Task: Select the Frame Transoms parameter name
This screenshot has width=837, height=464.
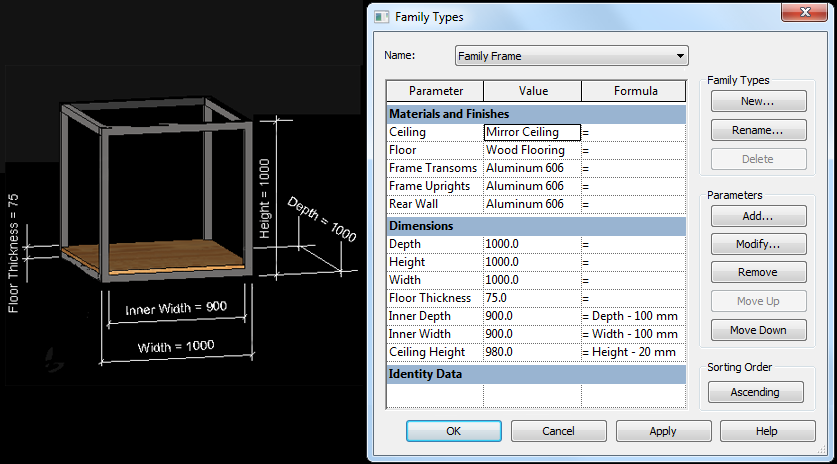Action: pyautogui.click(x=435, y=168)
